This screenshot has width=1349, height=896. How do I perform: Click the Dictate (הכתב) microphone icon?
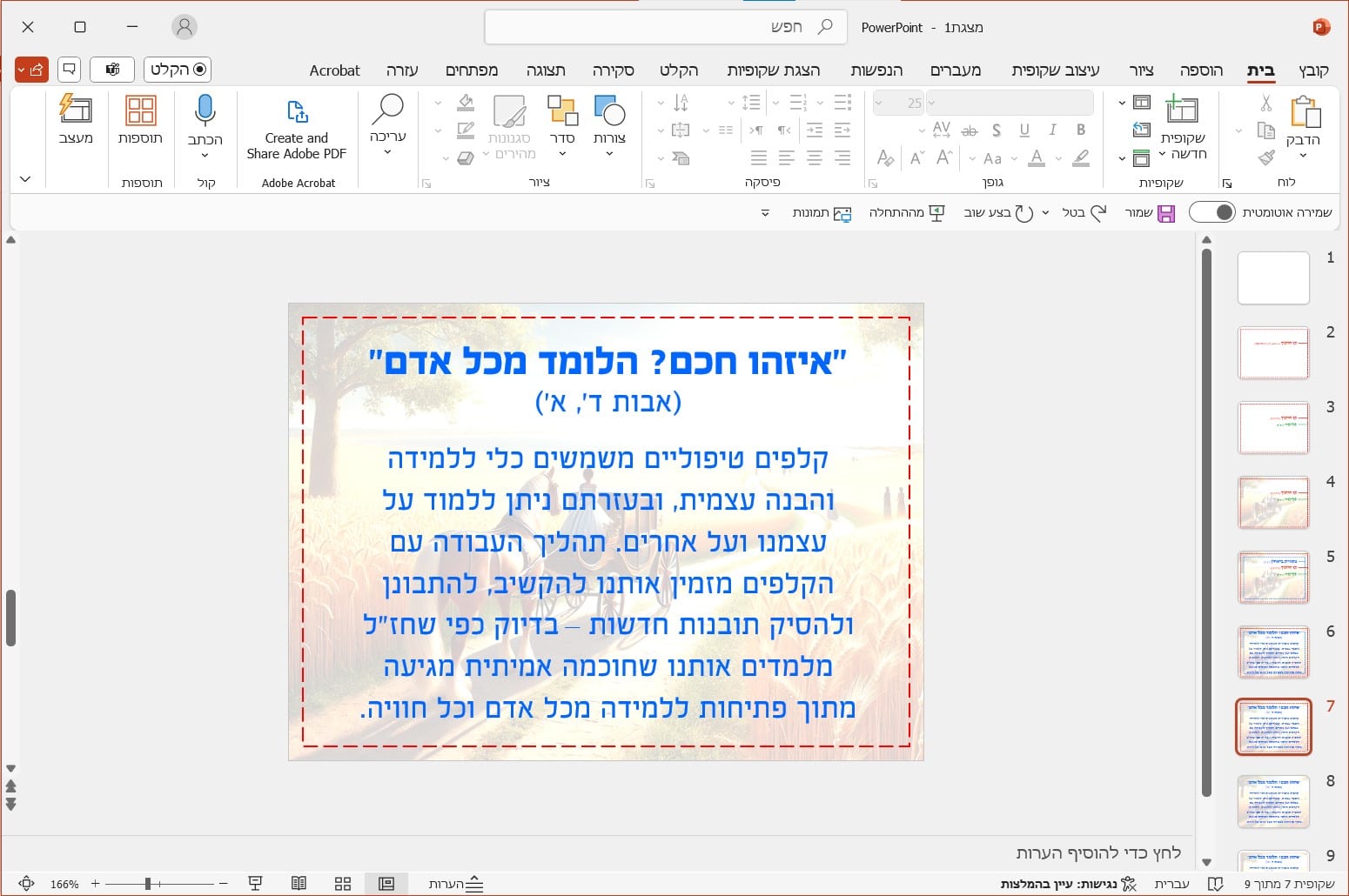(x=205, y=110)
